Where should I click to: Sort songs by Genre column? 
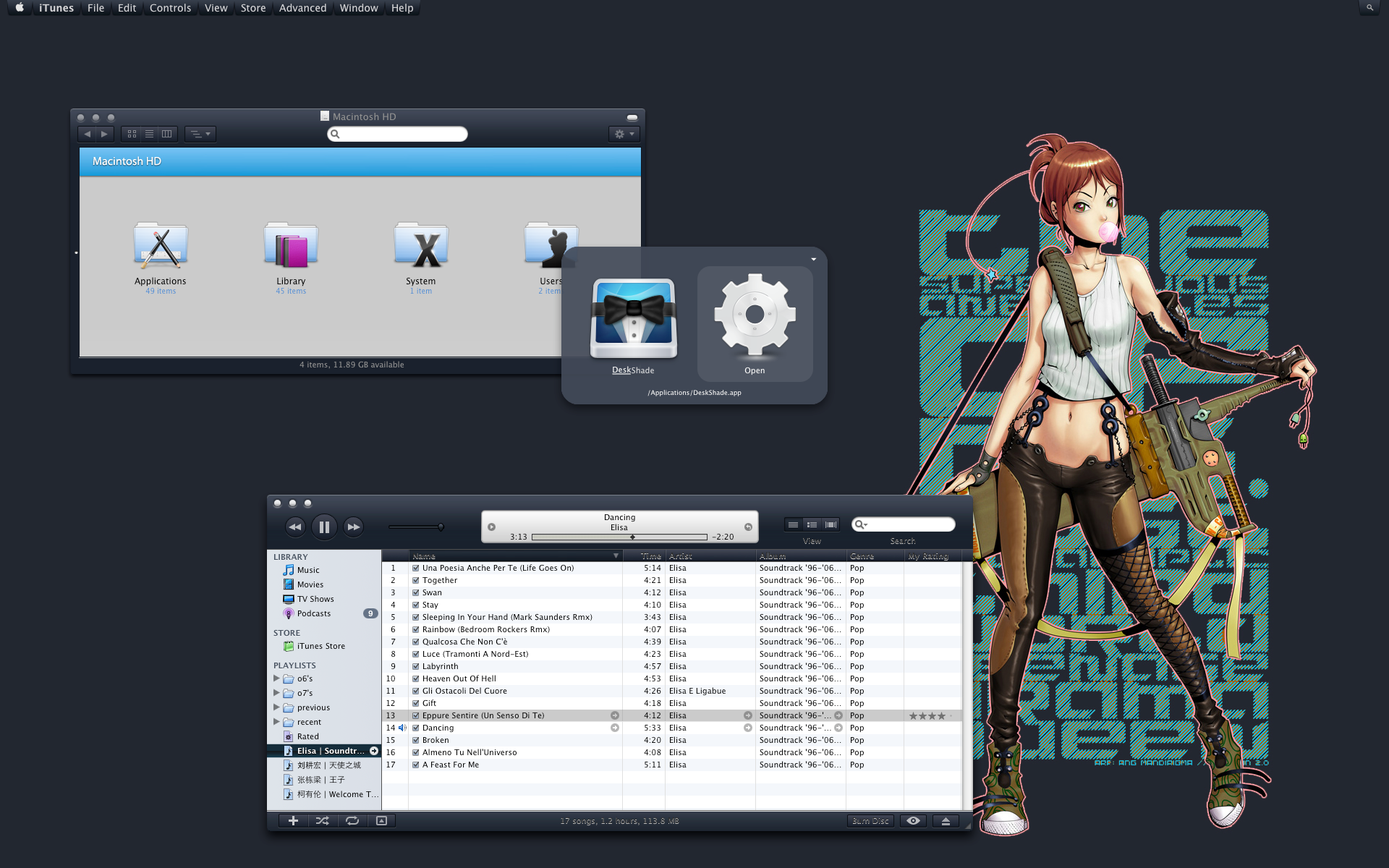click(x=875, y=556)
